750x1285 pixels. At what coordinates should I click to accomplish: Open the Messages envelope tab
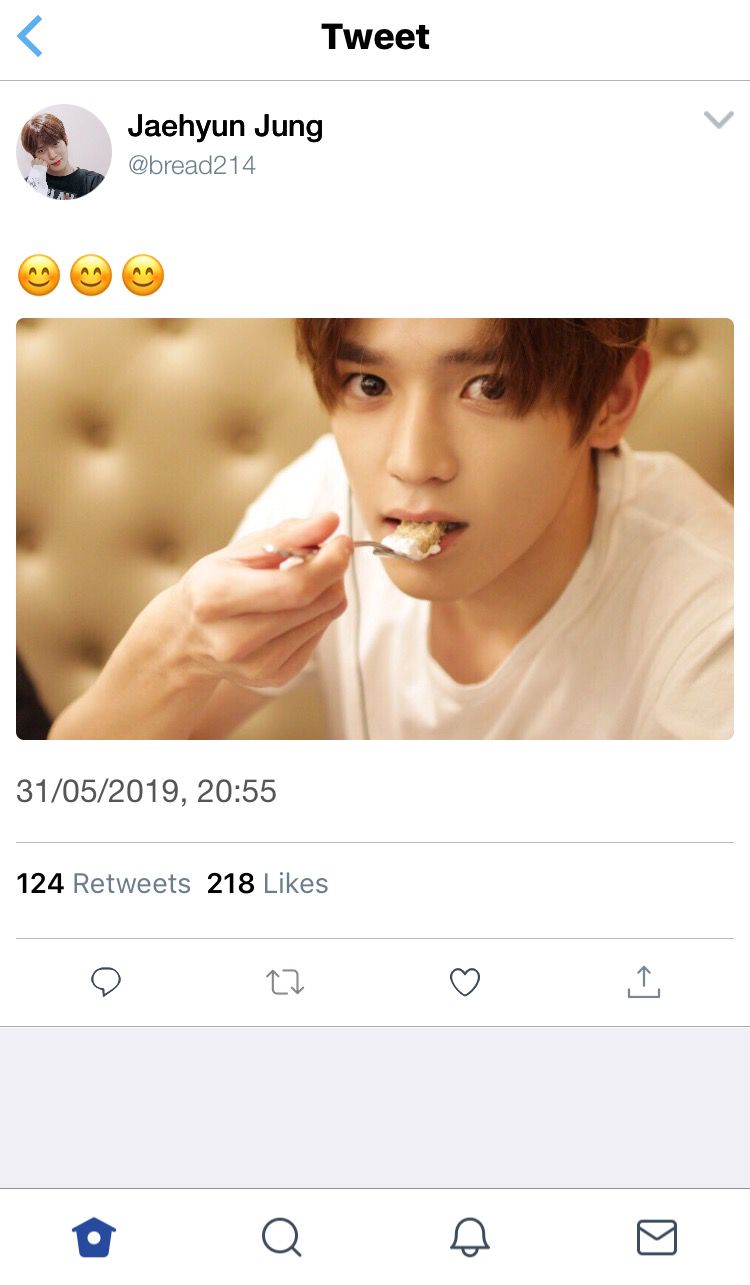point(656,1238)
